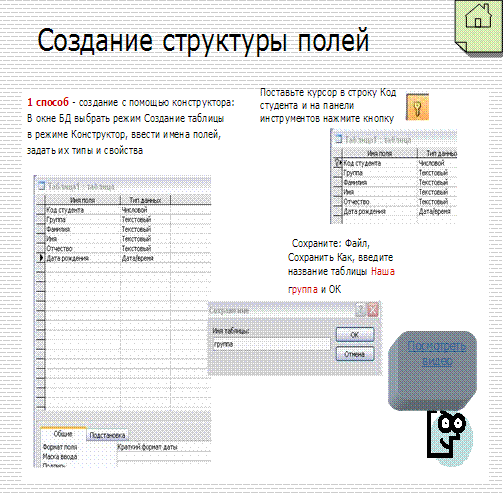The image size is (503, 497).
Task: Click the Имя поля column header
Action: tap(82, 200)
